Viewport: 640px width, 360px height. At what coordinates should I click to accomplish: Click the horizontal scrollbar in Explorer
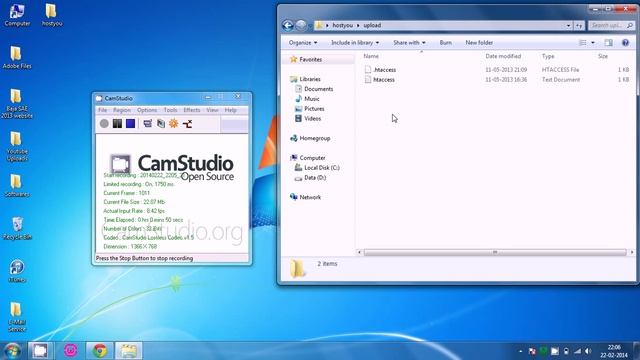click(495, 253)
